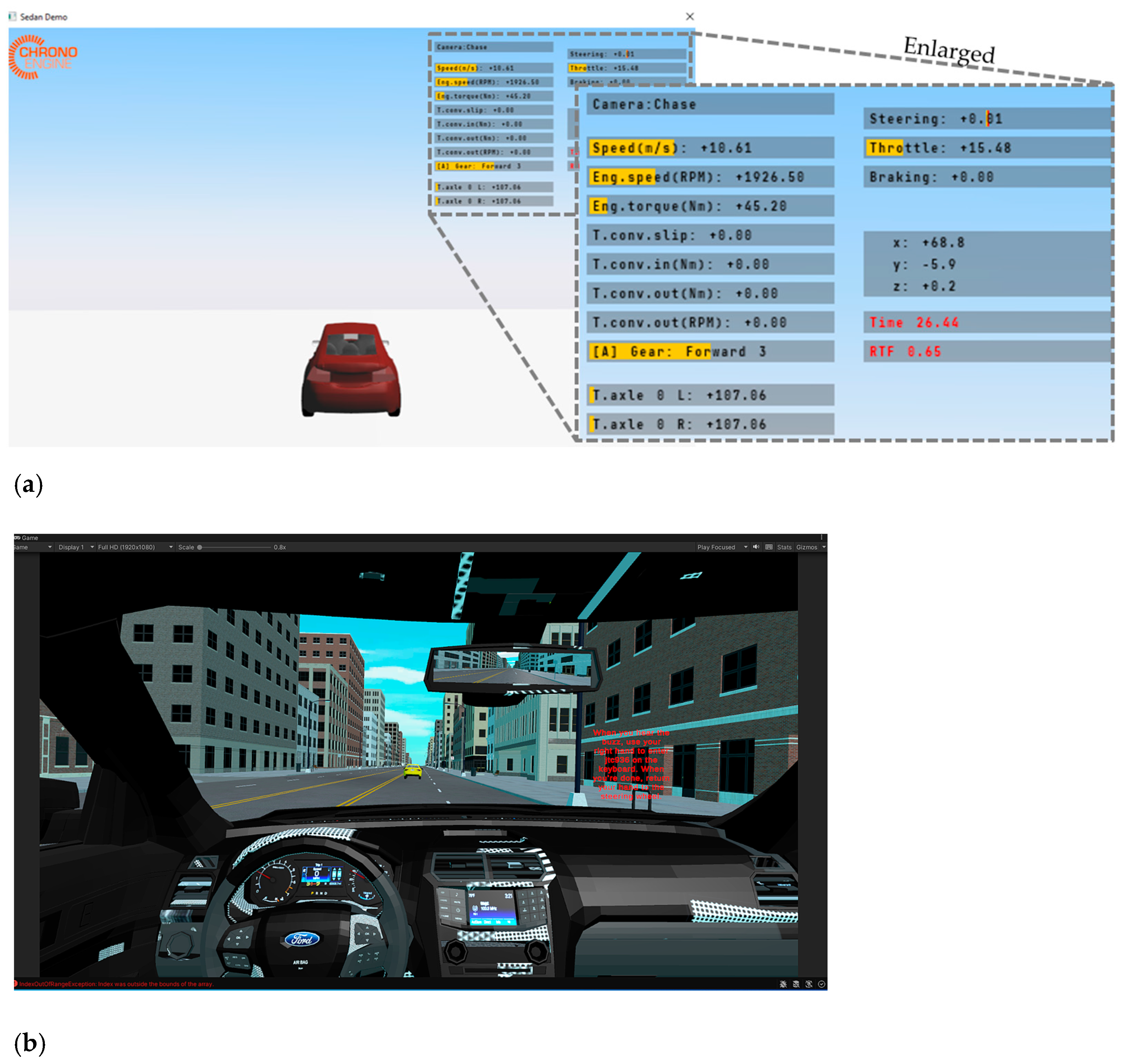The image size is (1121, 1064).
Task: Click auto-generate lighting status icon
Action: (809, 984)
